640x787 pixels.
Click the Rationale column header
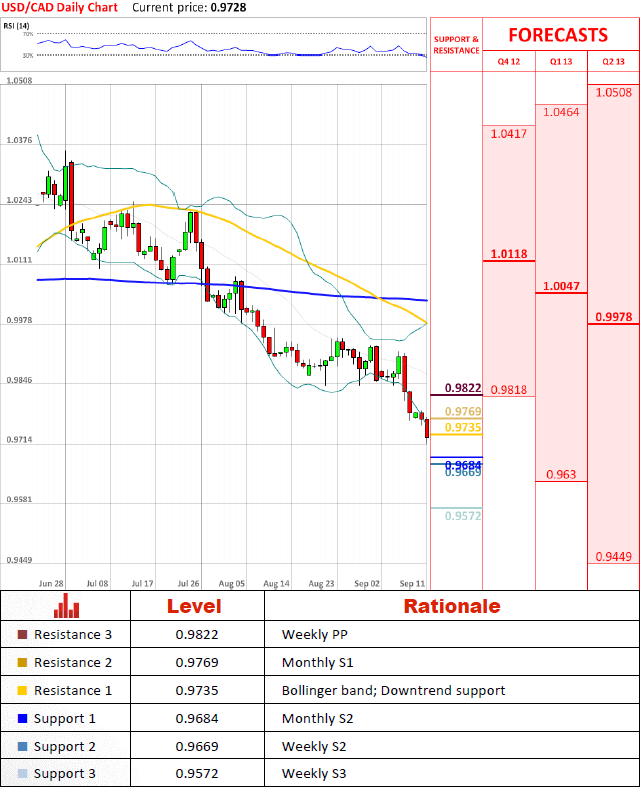coord(451,606)
